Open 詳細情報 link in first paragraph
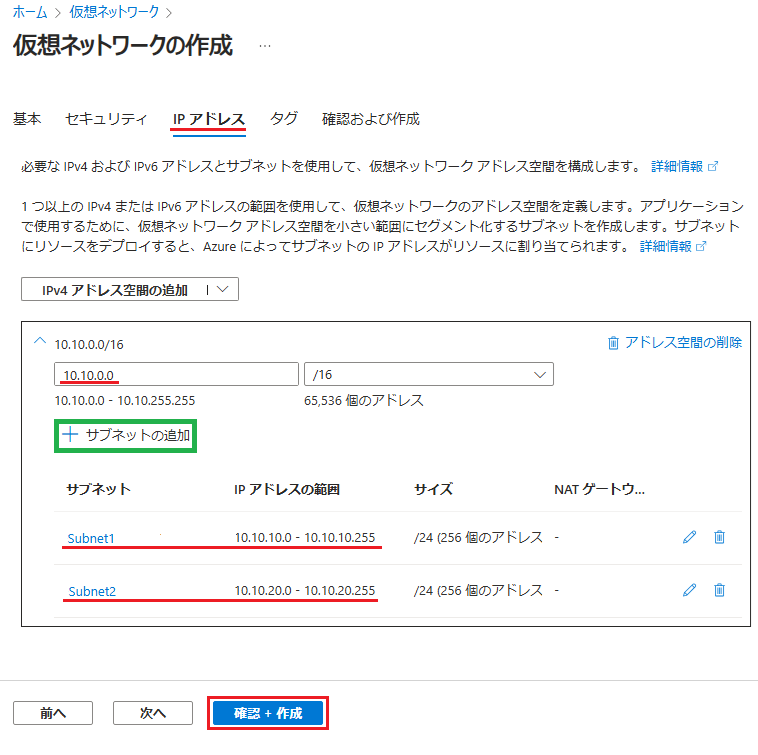 (677, 167)
